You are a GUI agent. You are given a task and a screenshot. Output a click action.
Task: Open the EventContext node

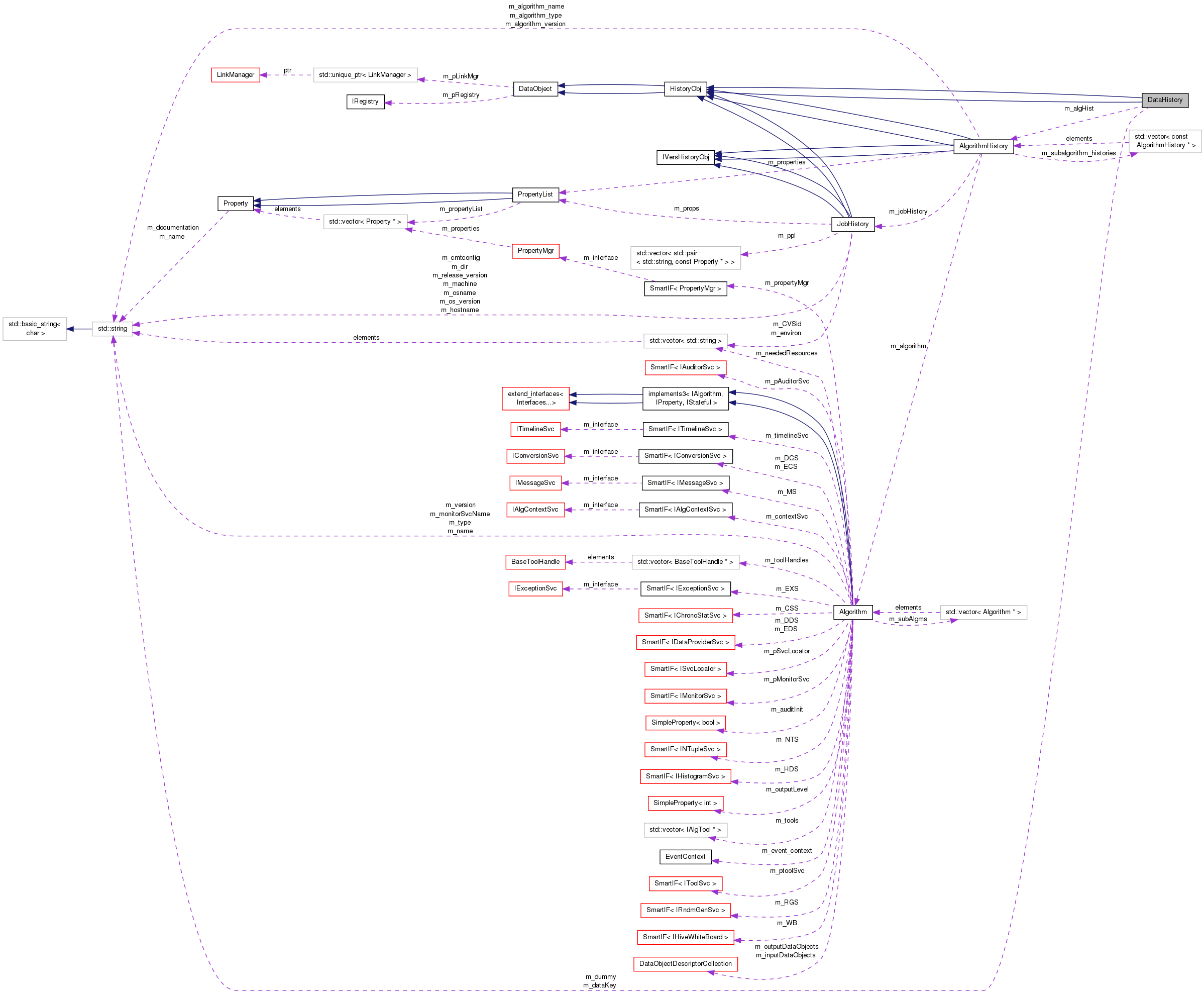tap(686, 856)
